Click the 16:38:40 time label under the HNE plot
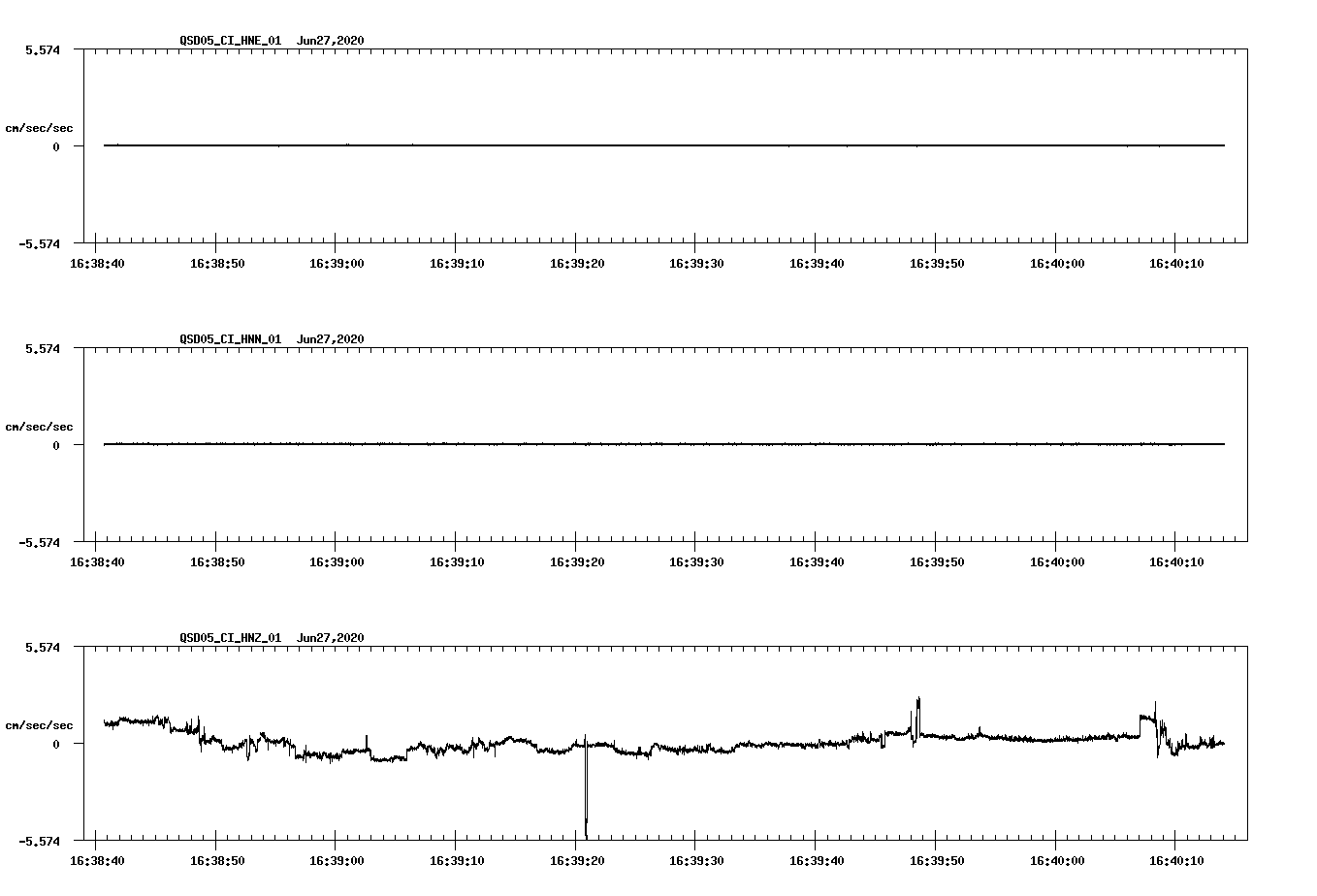 click(x=96, y=263)
